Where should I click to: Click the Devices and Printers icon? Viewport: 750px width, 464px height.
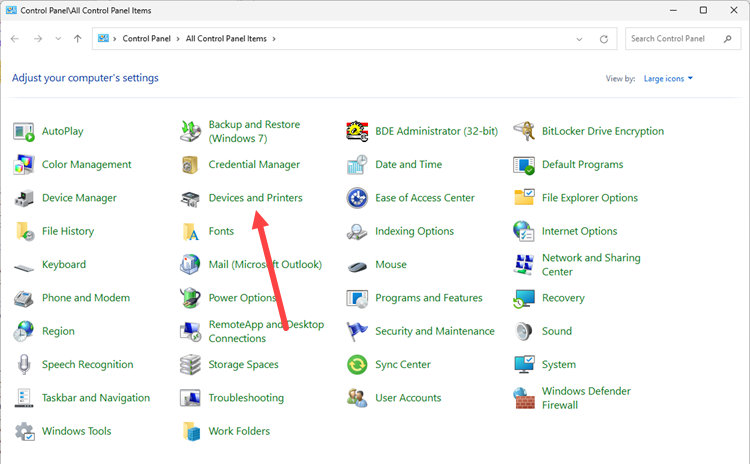click(190, 198)
